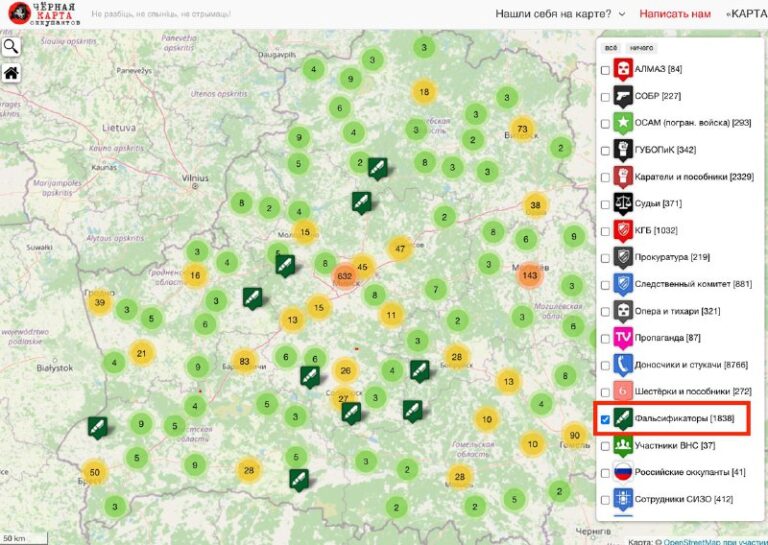The height and width of the screenshot is (545, 768).
Task: Click the «Каратели и пособники [2329]» label
Action: point(694,177)
